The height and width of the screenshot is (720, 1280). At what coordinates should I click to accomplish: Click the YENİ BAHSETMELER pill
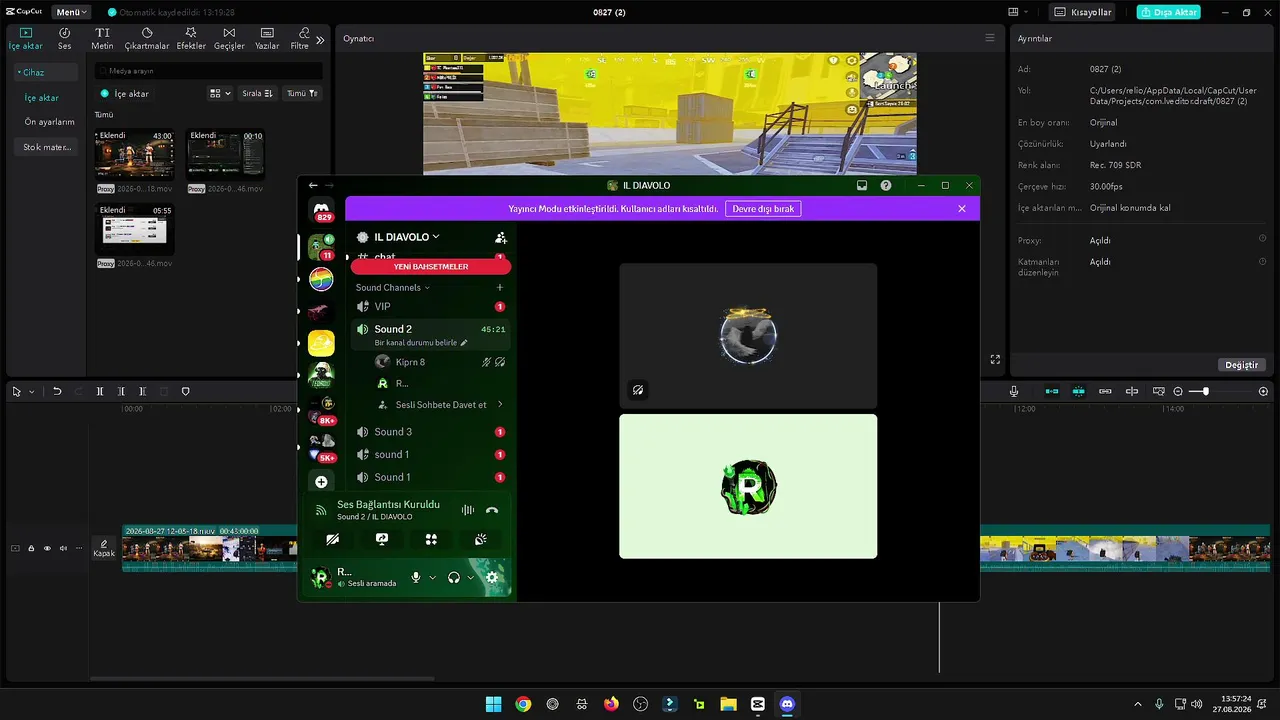click(431, 267)
